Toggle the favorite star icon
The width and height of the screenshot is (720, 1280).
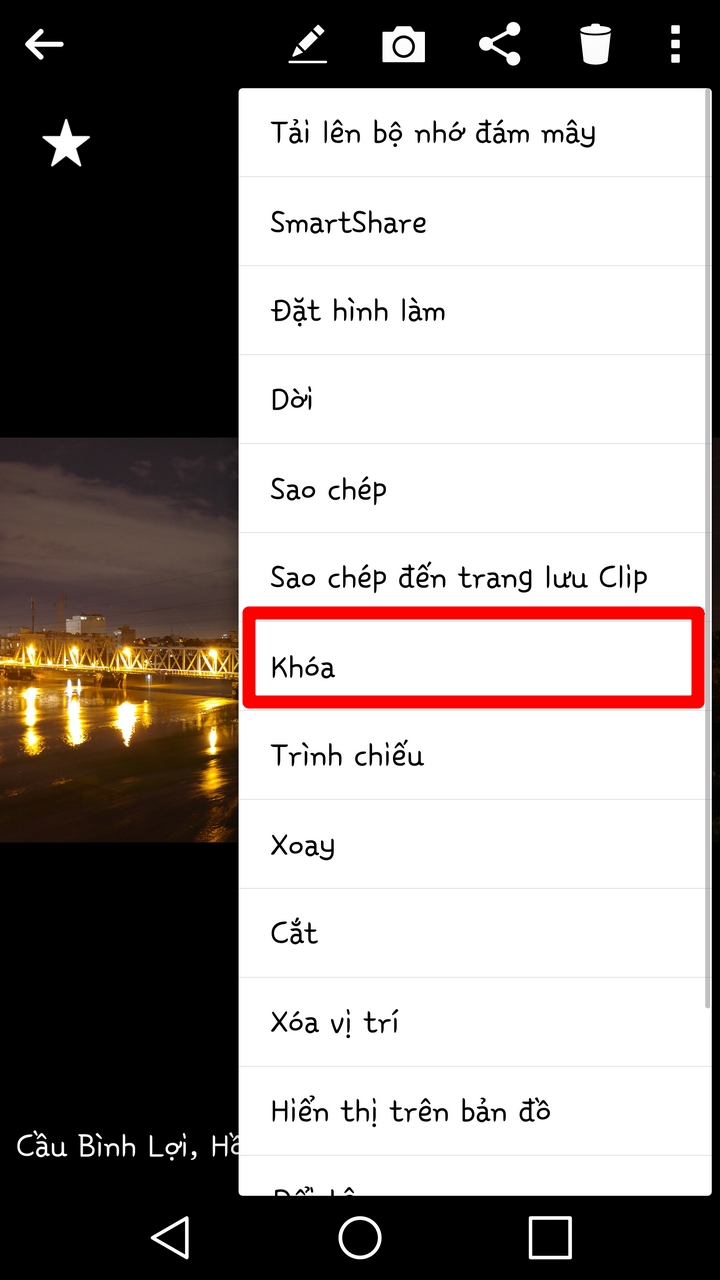click(x=66, y=143)
